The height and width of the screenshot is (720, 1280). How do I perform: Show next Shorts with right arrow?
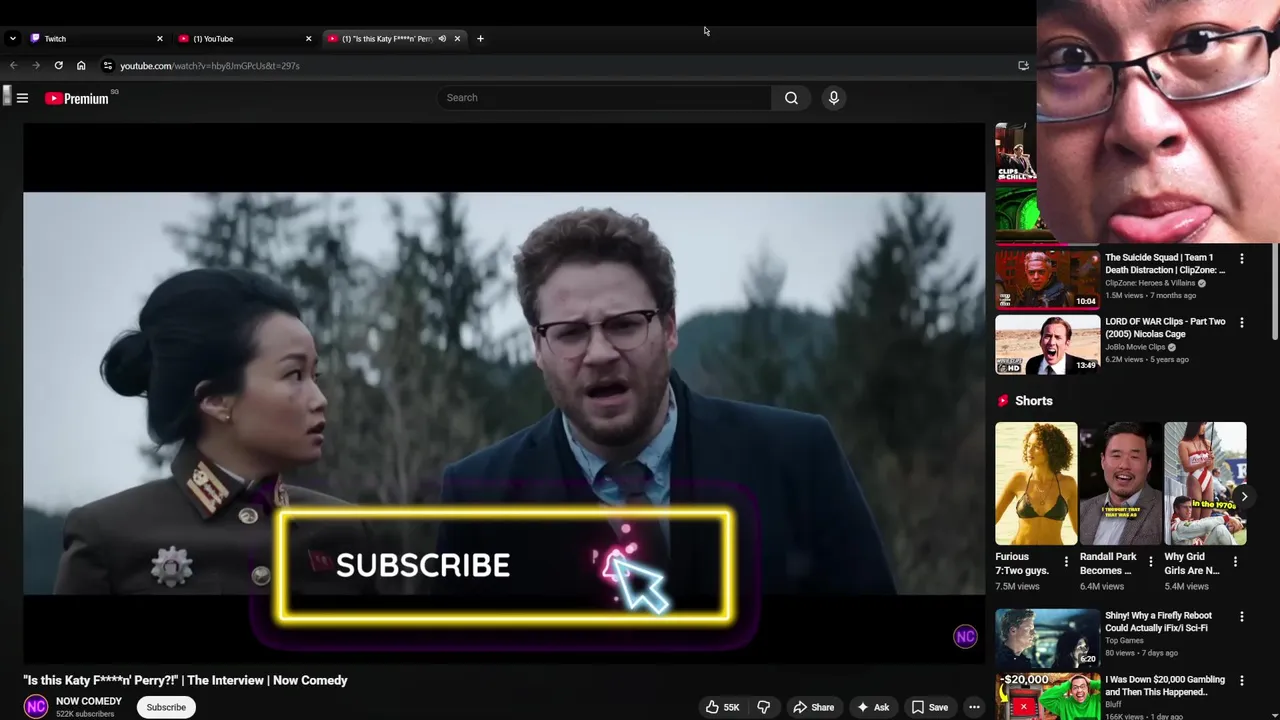click(x=1244, y=496)
